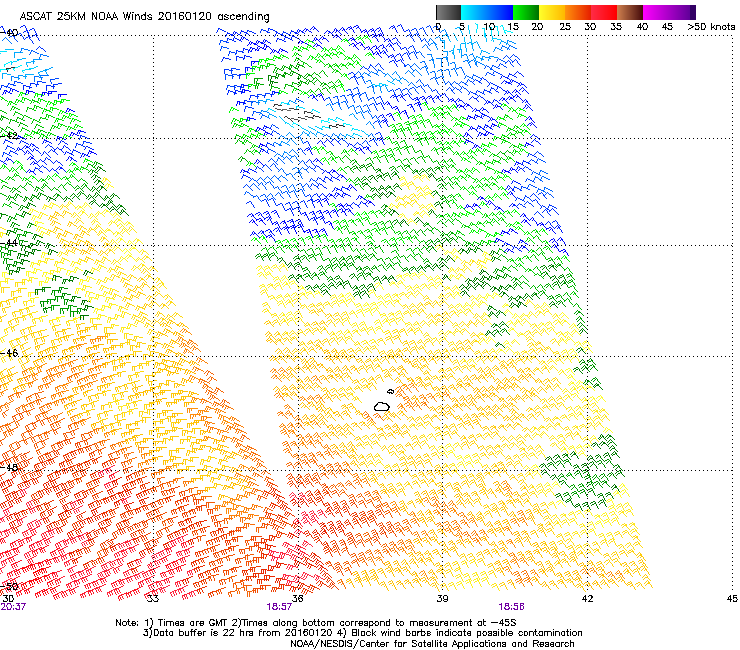Click the gray 0-5 knots color swatch
Viewport: 740px width, 650px height.
[448, 12]
